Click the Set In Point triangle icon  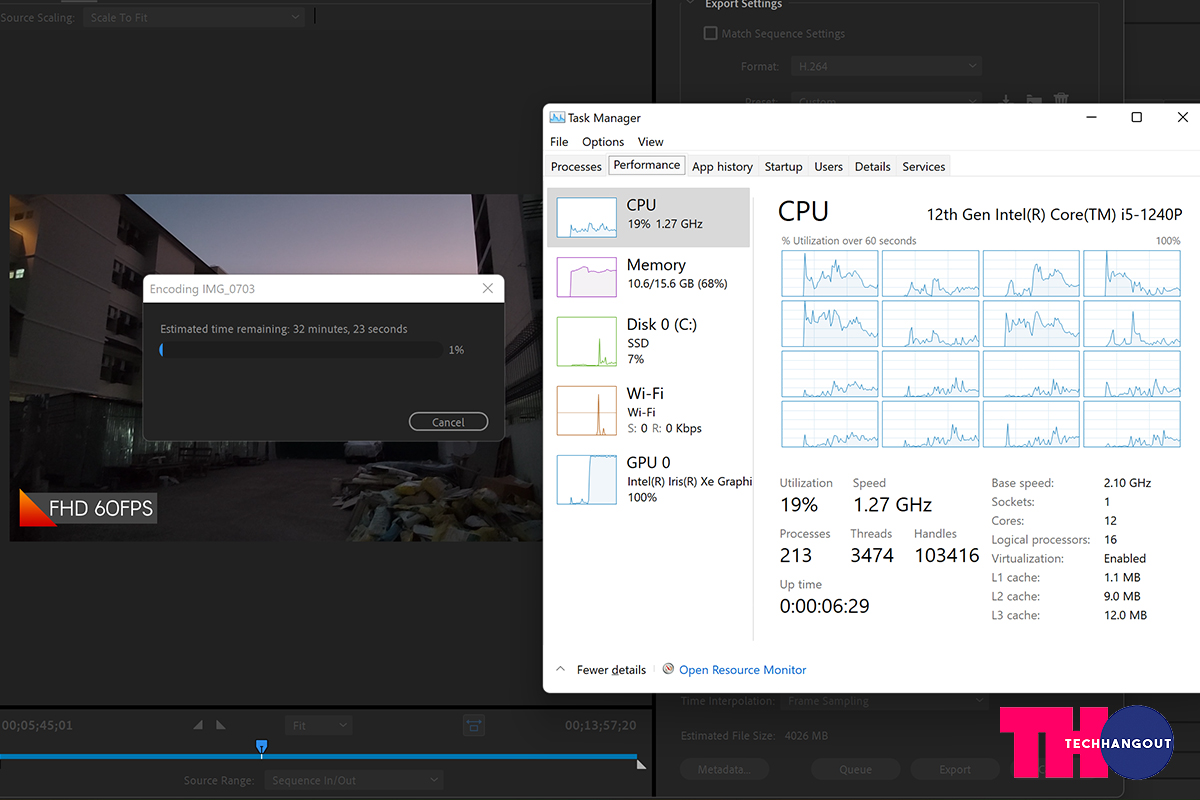[x=198, y=725]
